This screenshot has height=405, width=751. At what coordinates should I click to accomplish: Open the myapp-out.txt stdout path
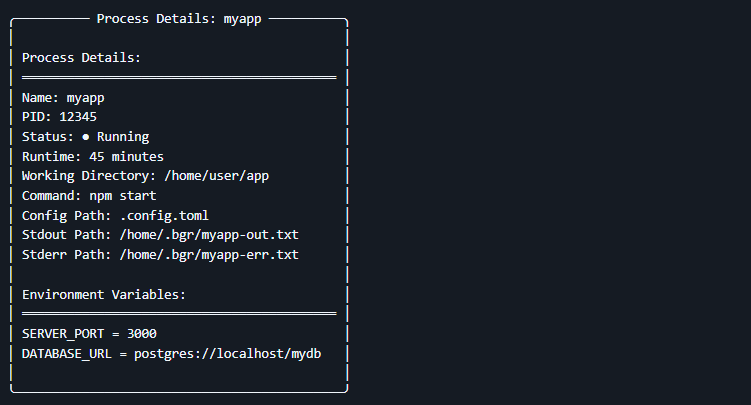click(209, 235)
